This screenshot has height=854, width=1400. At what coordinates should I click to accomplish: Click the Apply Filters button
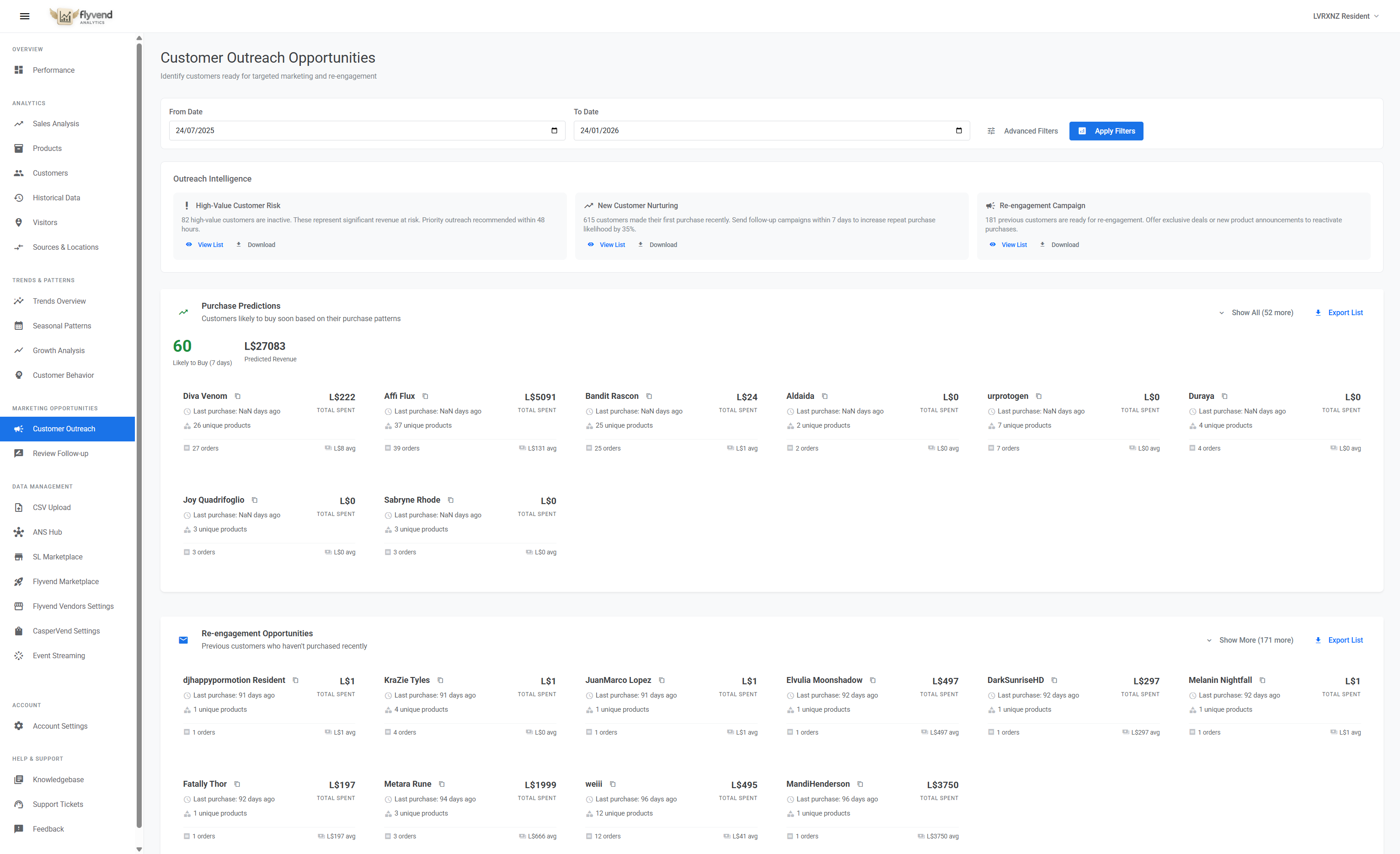1106,131
